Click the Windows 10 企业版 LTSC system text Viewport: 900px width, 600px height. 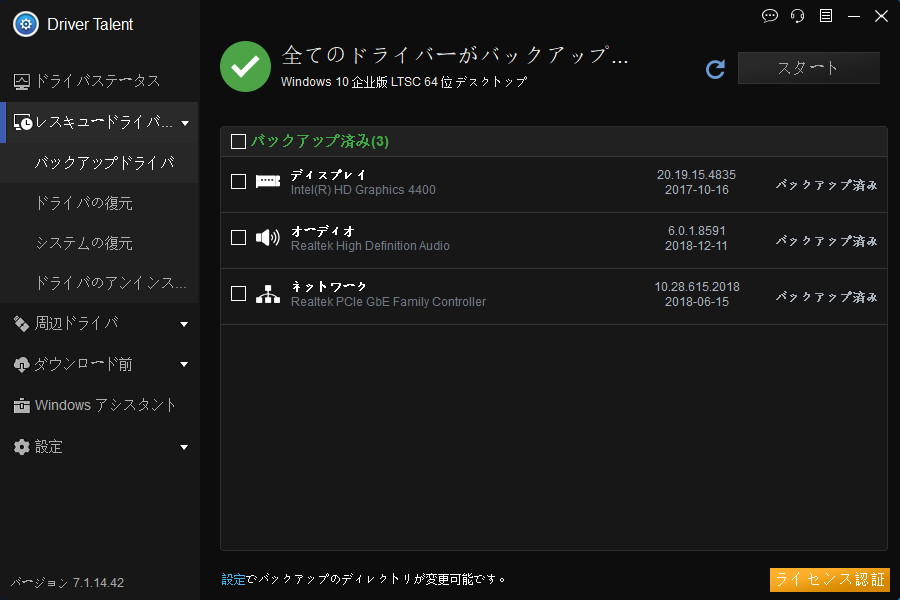(x=404, y=82)
